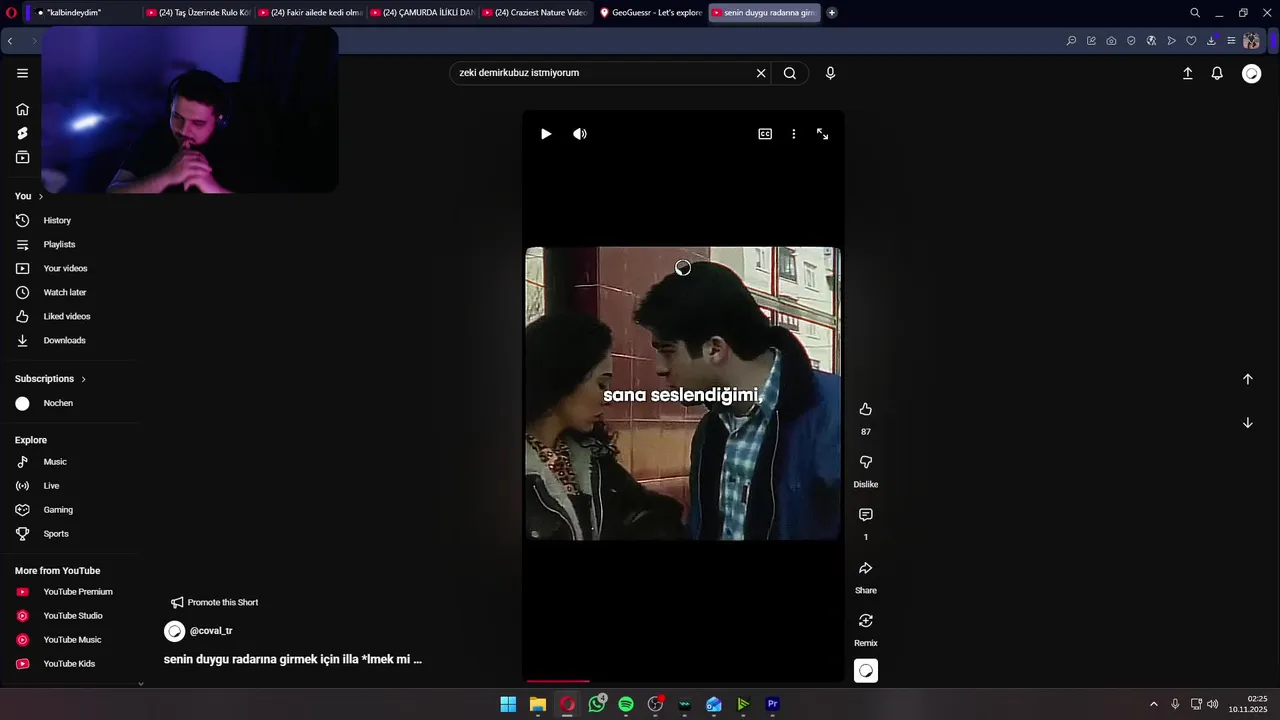The image size is (1280, 720).
Task: Expand the Subscriptions section chevron
Action: click(x=83, y=379)
